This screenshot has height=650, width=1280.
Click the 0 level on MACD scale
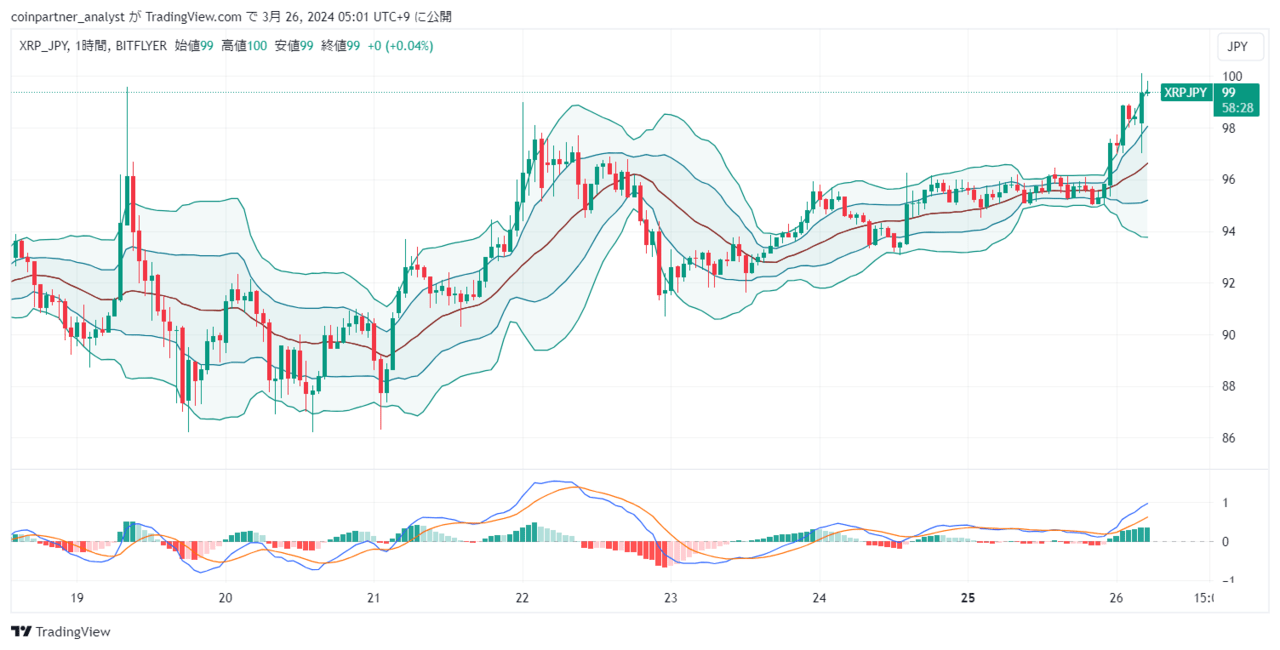point(1225,542)
